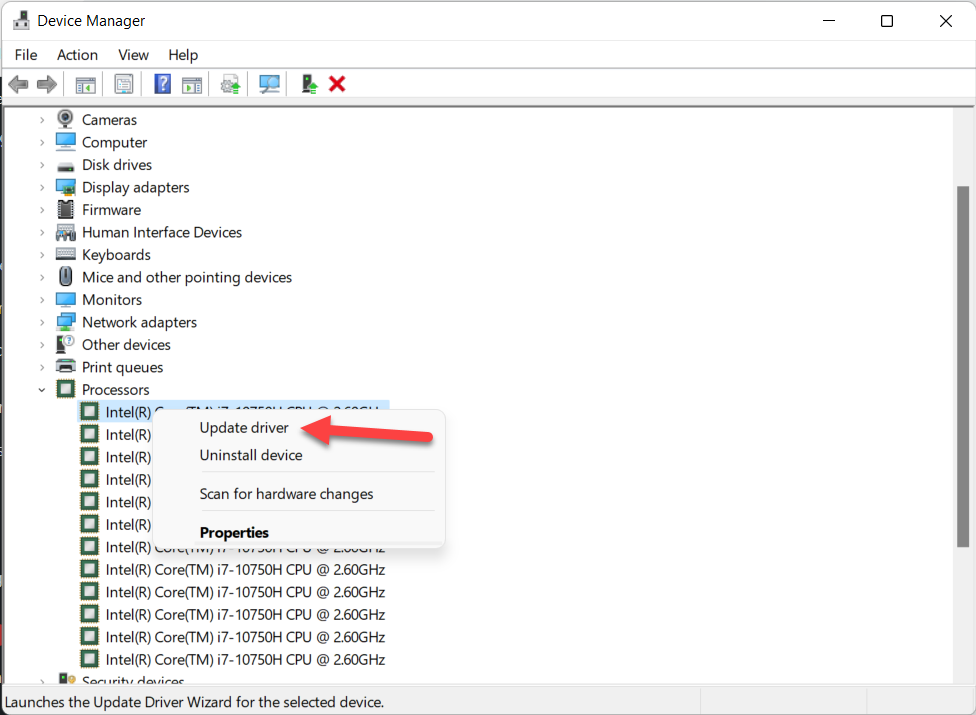This screenshot has width=976, height=715.
Task: Click the red X Uninstall device icon
Action: coord(337,84)
